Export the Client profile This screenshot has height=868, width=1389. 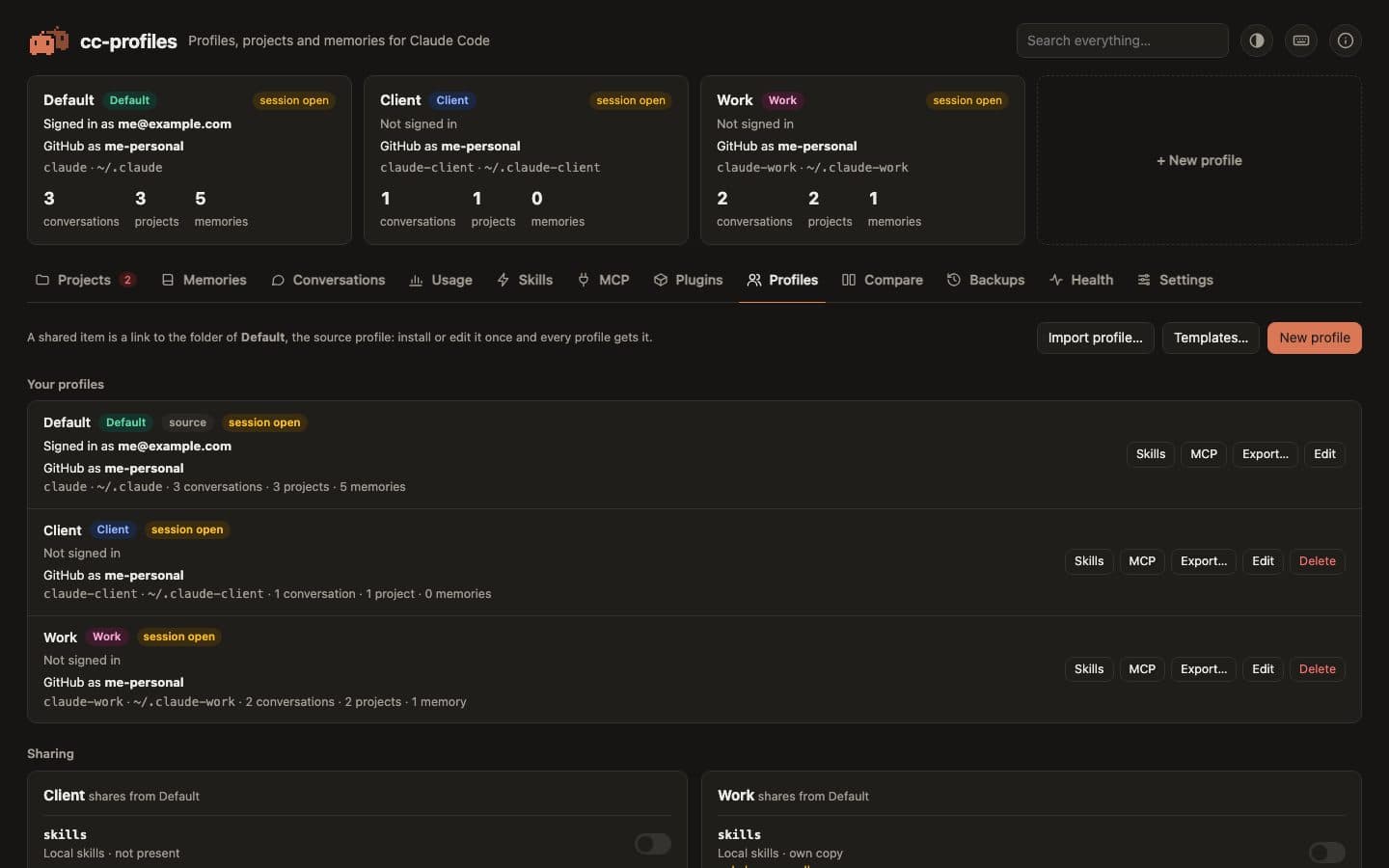1204,561
